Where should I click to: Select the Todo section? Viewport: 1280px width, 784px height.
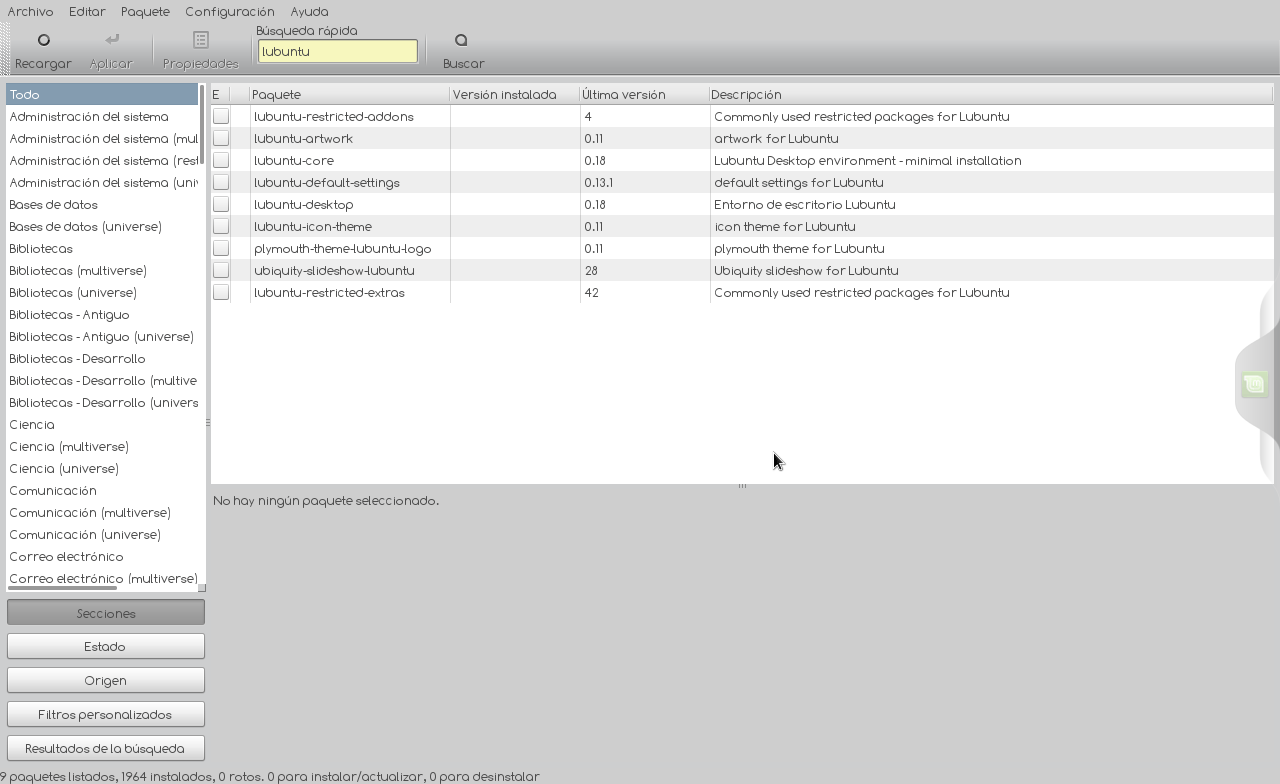tap(102, 94)
